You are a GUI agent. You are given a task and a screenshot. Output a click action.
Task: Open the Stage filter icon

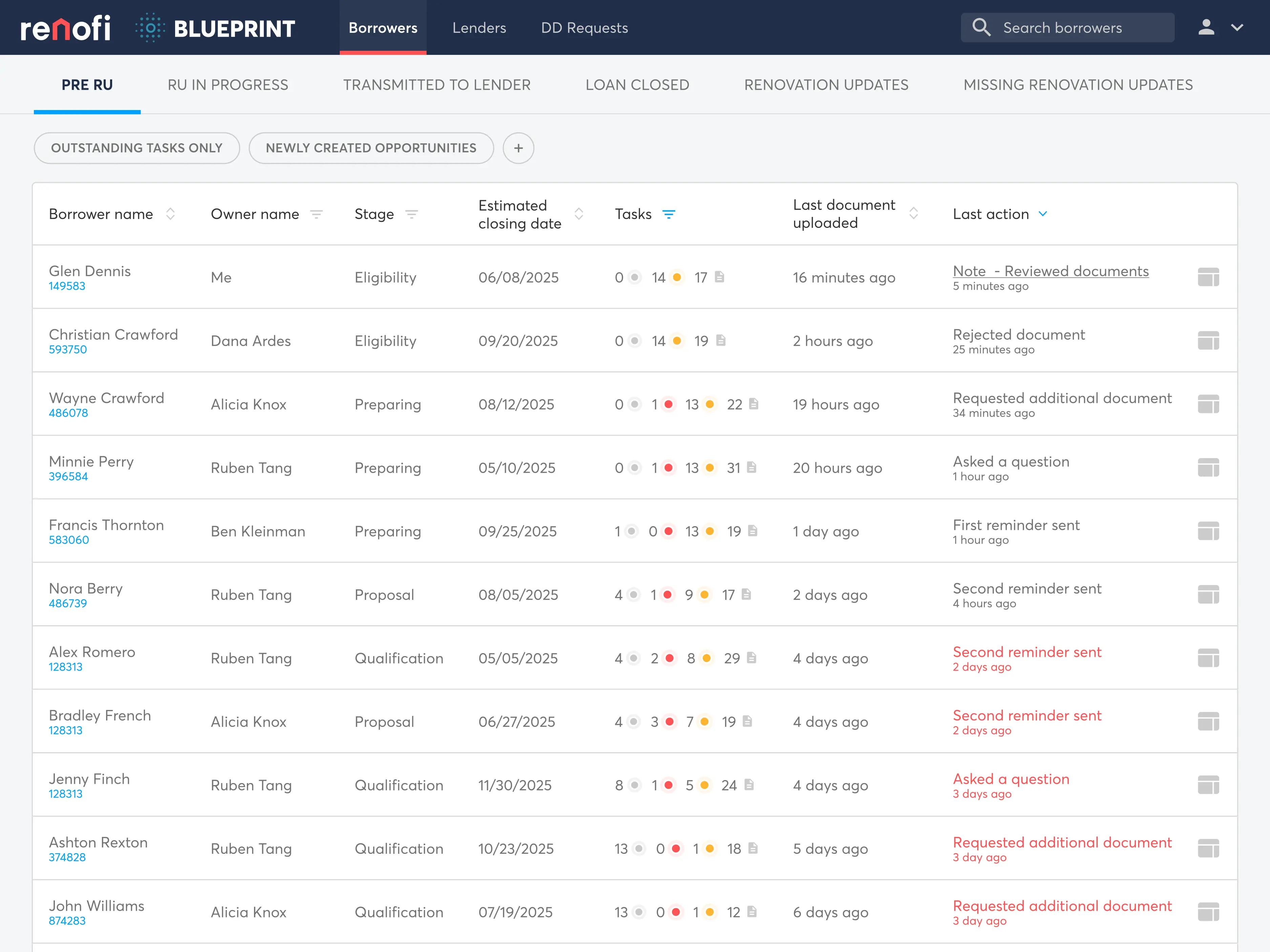click(x=411, y=215)
